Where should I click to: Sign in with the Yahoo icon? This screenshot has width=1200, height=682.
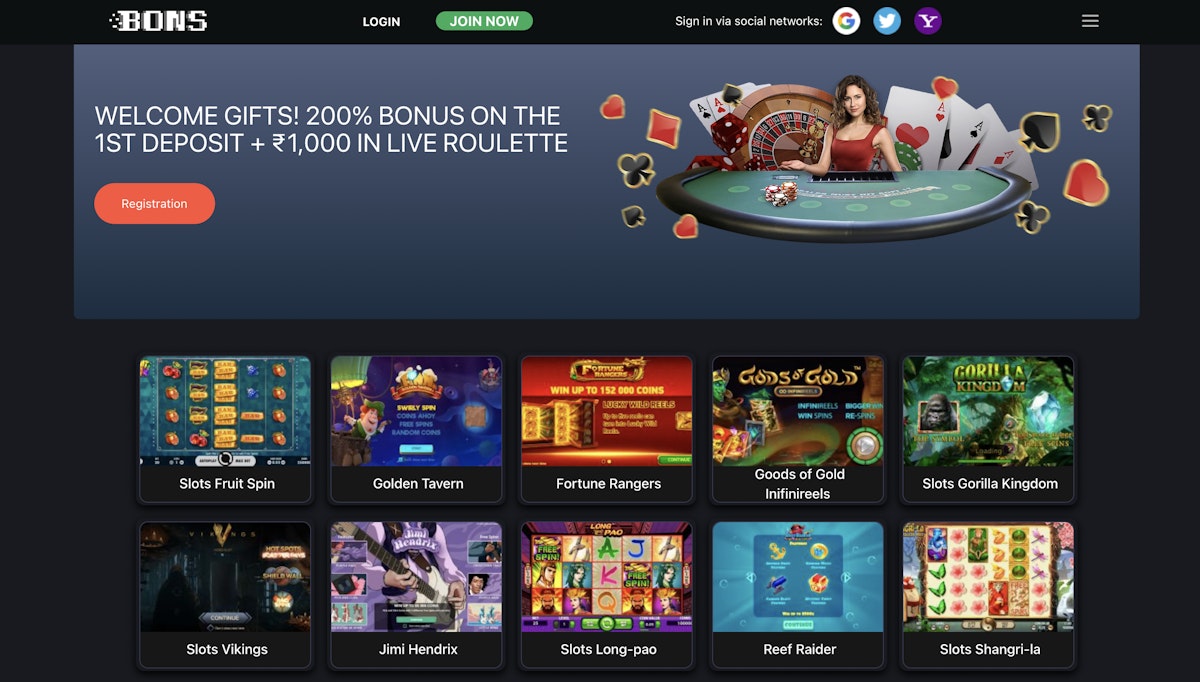[928, 21]
